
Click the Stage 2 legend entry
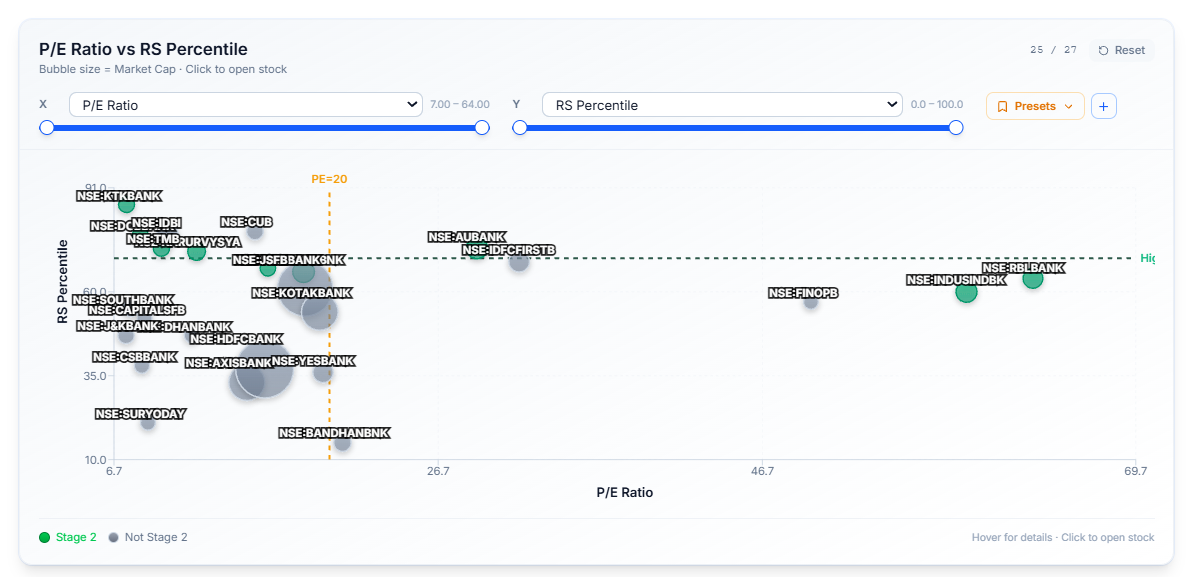point(68,538)
